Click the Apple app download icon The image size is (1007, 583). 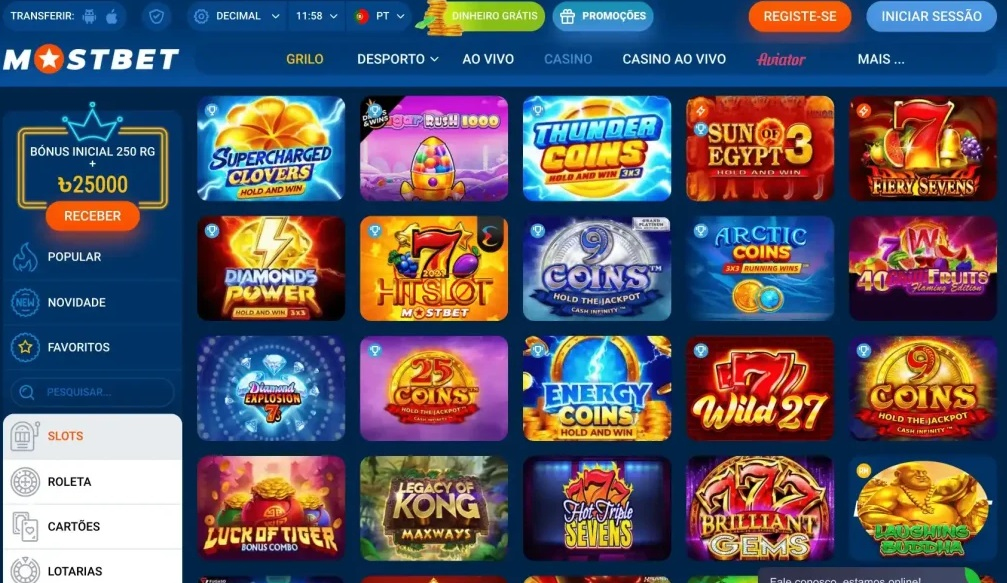[112, 16]
